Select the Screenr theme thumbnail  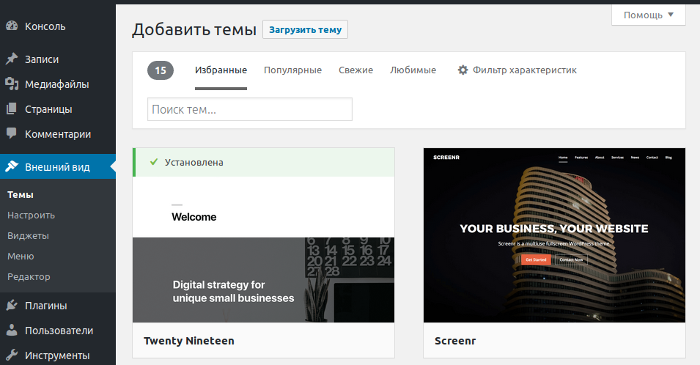554,235
